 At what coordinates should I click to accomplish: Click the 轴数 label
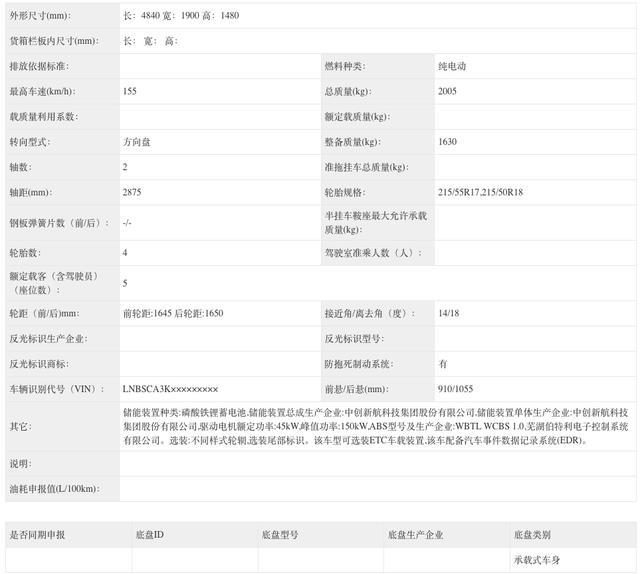(20, 167)
